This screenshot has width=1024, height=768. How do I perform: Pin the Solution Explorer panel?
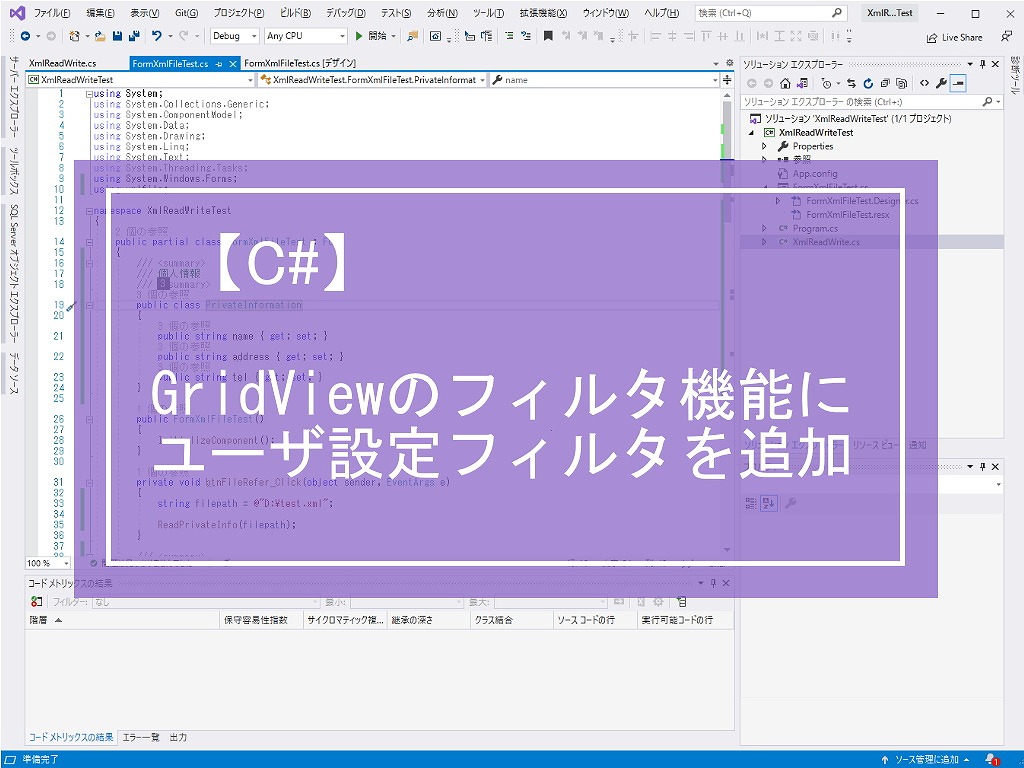[983, 64]
